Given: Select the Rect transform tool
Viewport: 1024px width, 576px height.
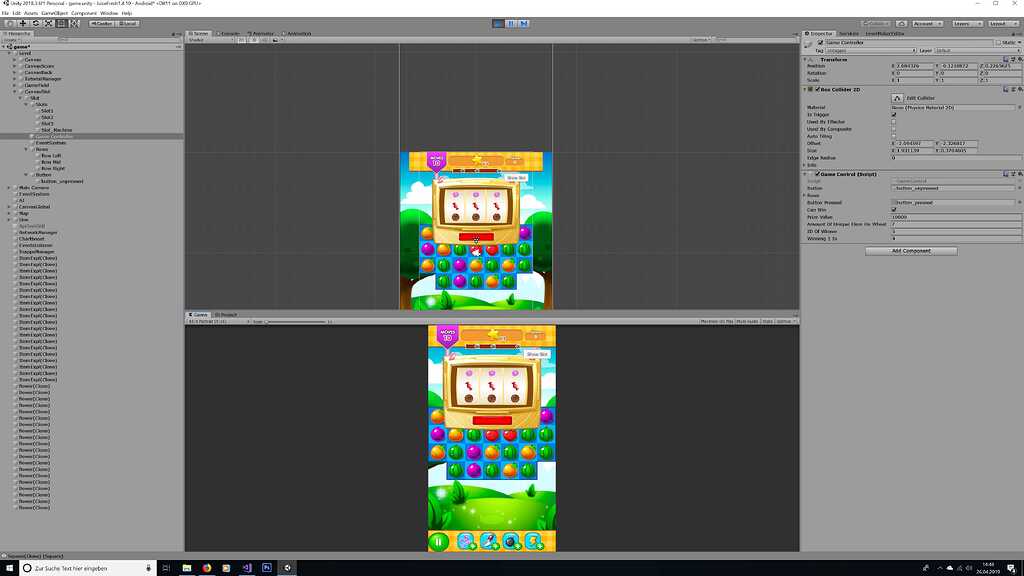Looking at the screenshot, I should pyautogui.click(x=62, y=23).
